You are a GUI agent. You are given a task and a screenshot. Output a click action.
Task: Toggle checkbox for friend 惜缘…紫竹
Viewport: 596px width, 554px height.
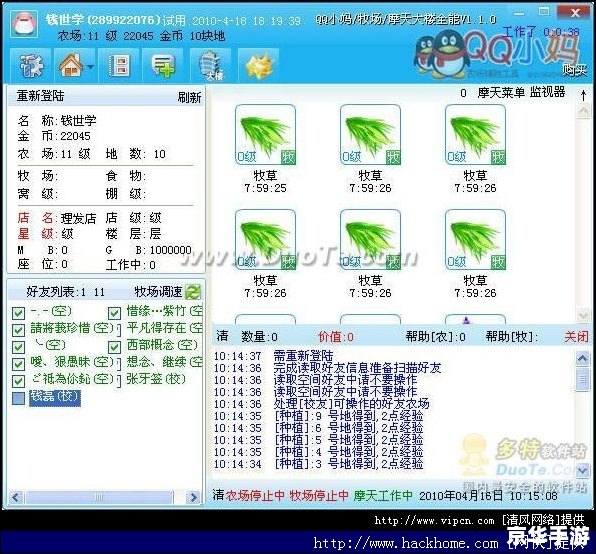pyautogui.click(x=114, y=313)
